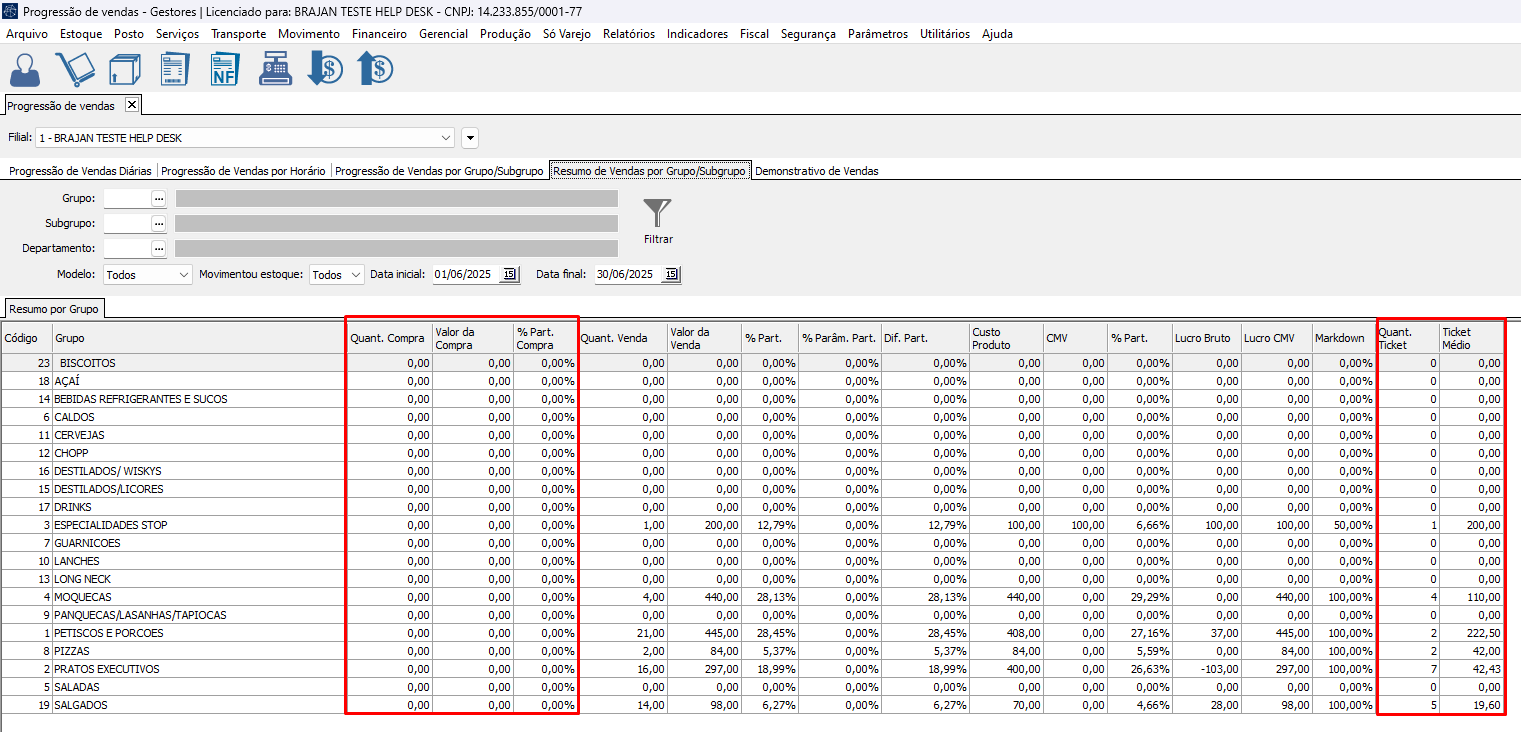
Task: Open the cash register toolbar icon
Action: [274, 69]
